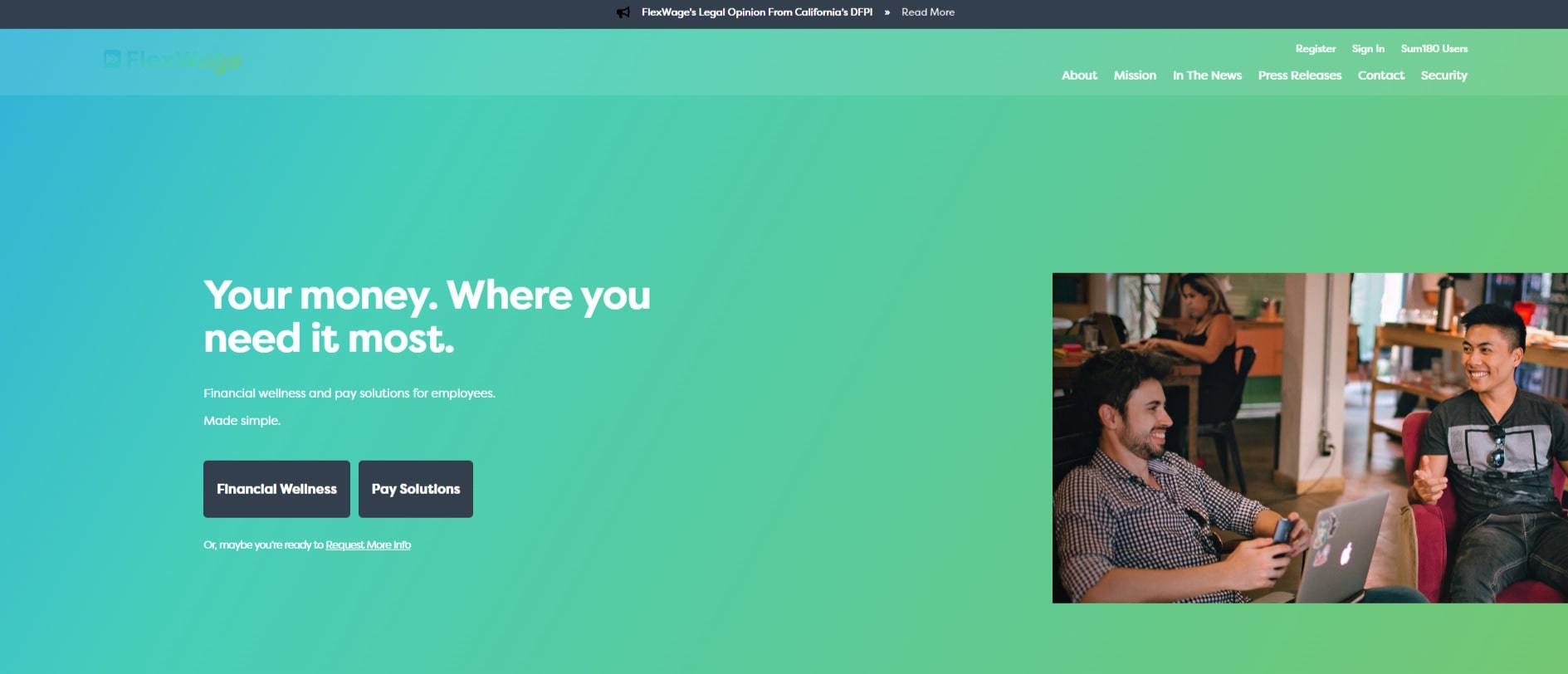Click the 'Made simple.' text
Image resolution: width=1568 pixels, height=674 pixels.
(x=242, y=421)
